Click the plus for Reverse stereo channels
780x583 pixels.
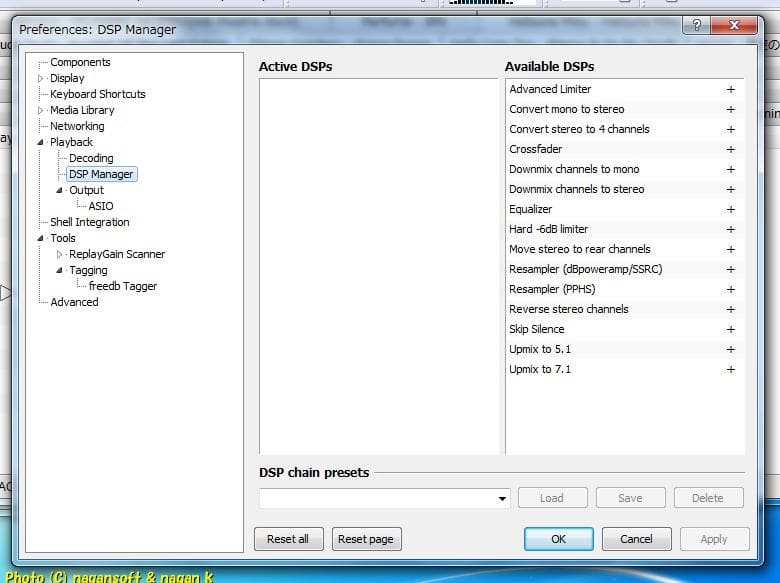730,309
